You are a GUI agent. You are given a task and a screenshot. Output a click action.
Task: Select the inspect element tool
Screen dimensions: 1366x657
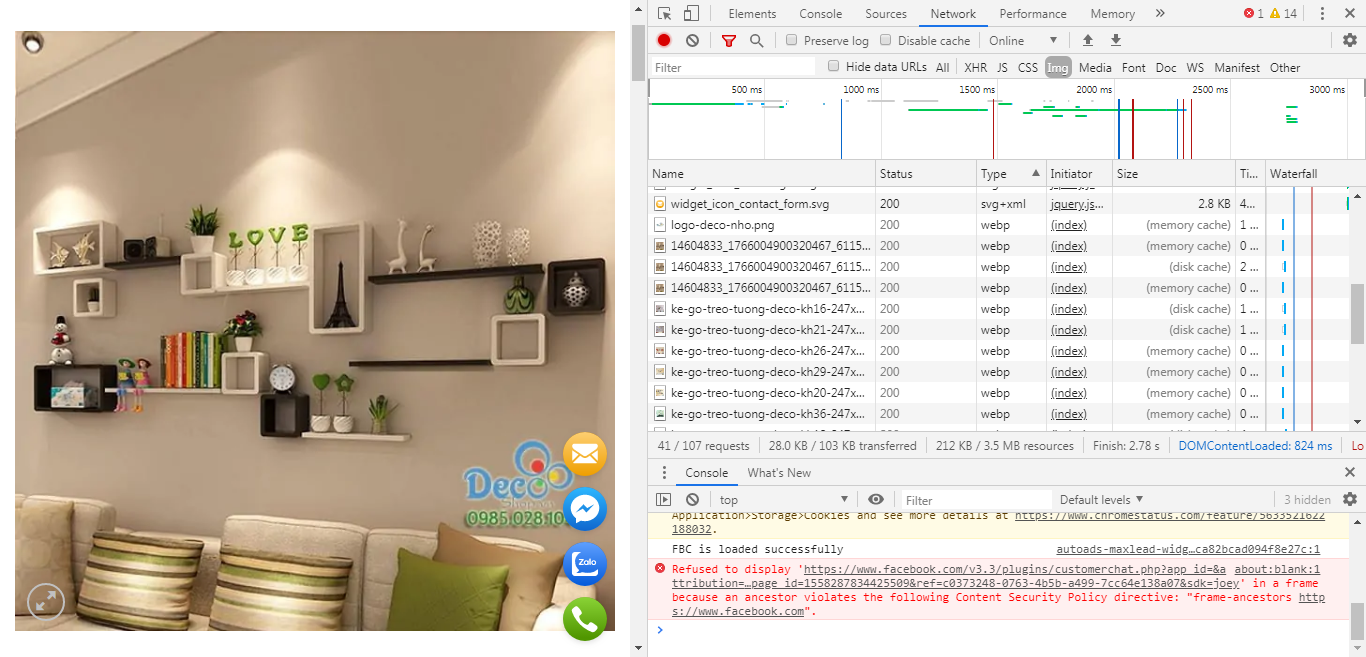665,13
